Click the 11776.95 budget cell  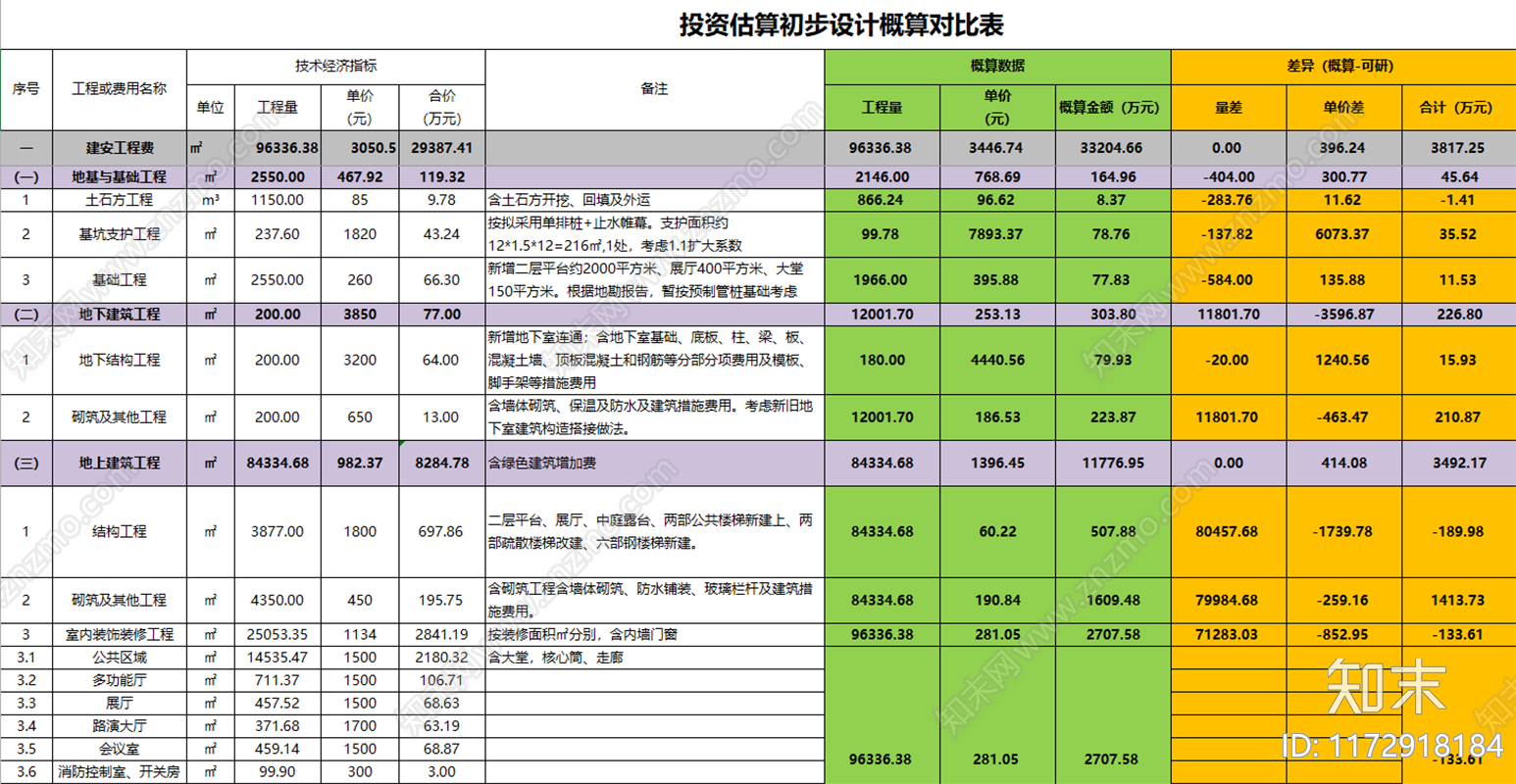click(1112, 463)
